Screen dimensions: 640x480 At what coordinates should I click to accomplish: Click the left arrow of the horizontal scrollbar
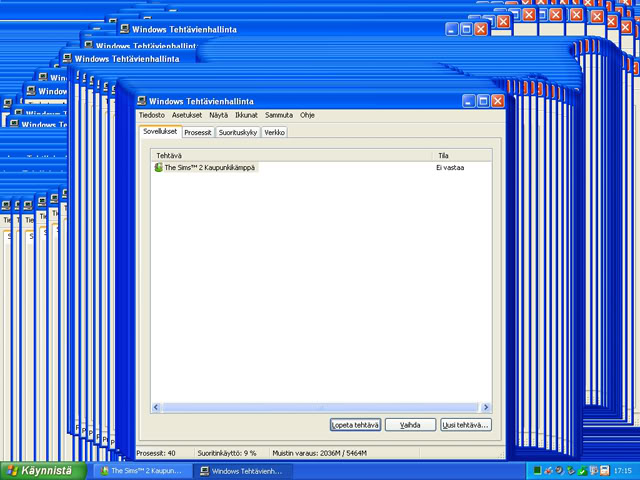click(156, 407)
